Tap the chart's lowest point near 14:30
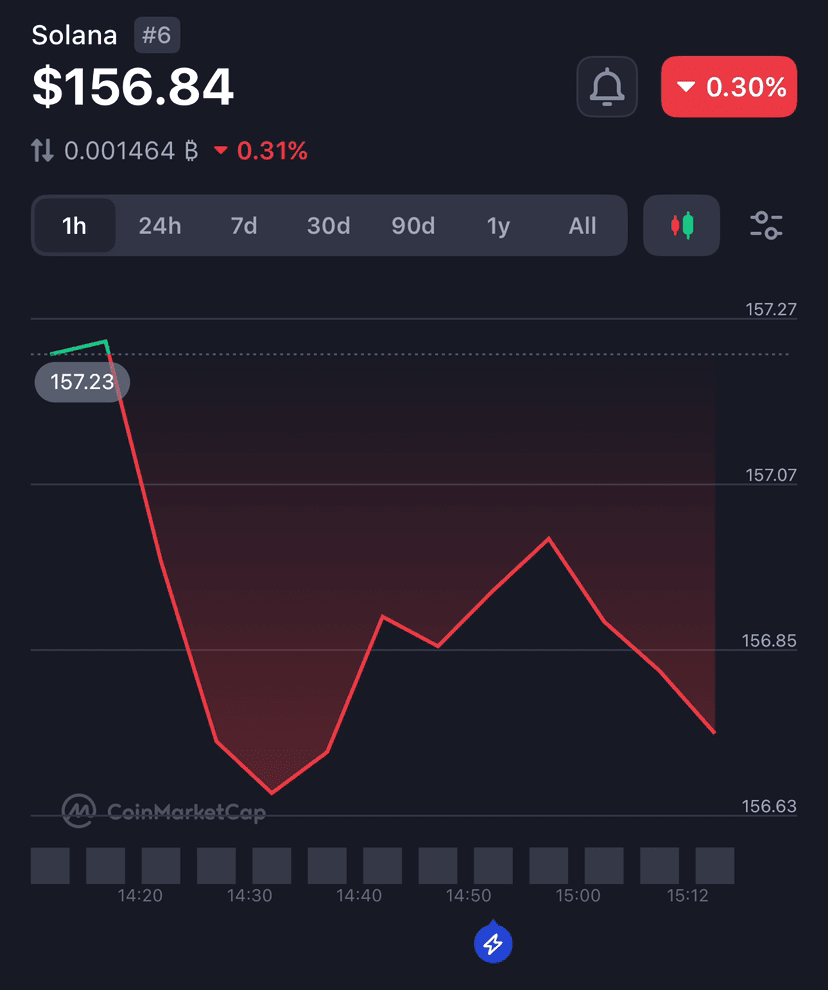 point(272,792)
